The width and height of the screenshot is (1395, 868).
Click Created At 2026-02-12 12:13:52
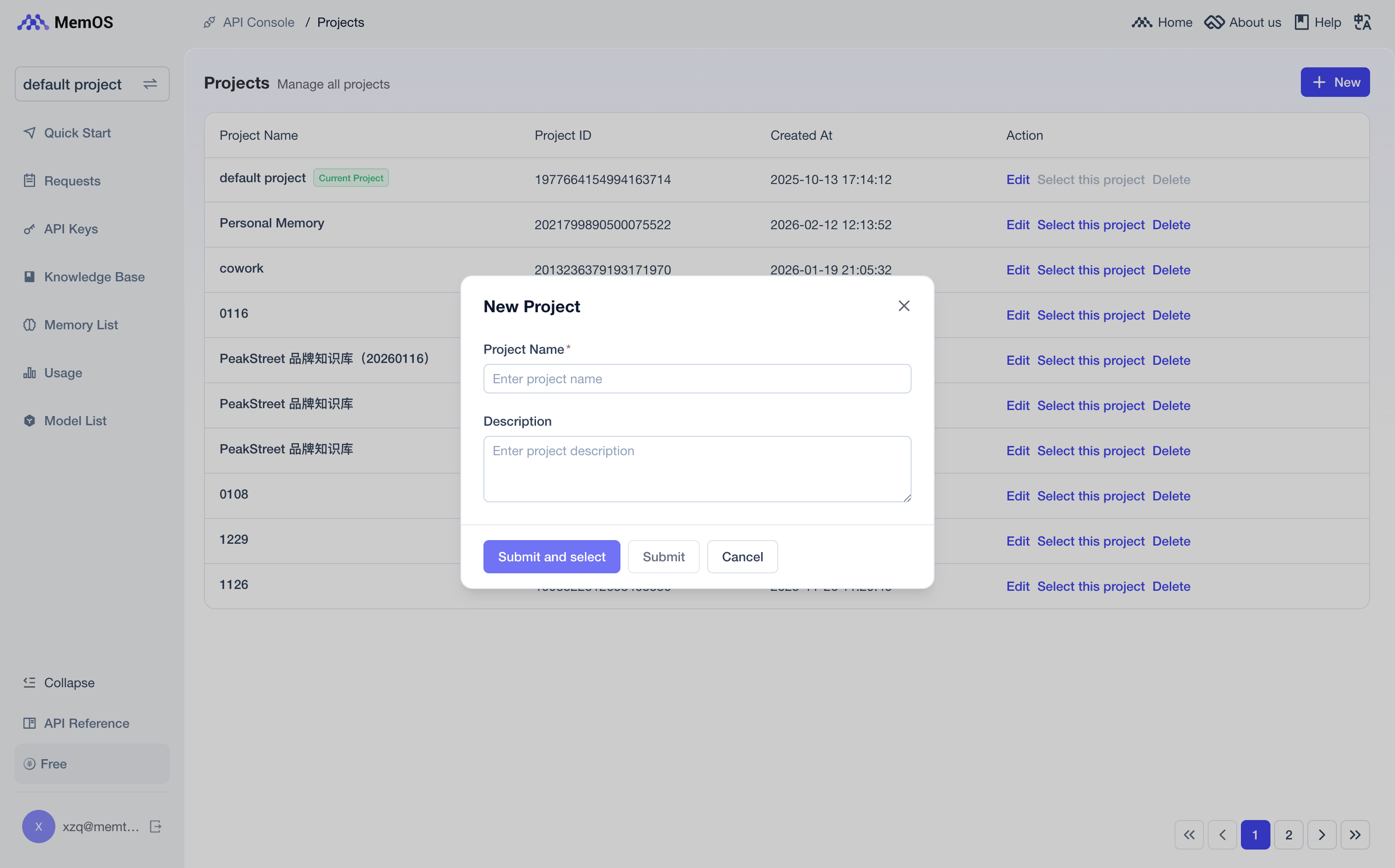tap(831, 225)
